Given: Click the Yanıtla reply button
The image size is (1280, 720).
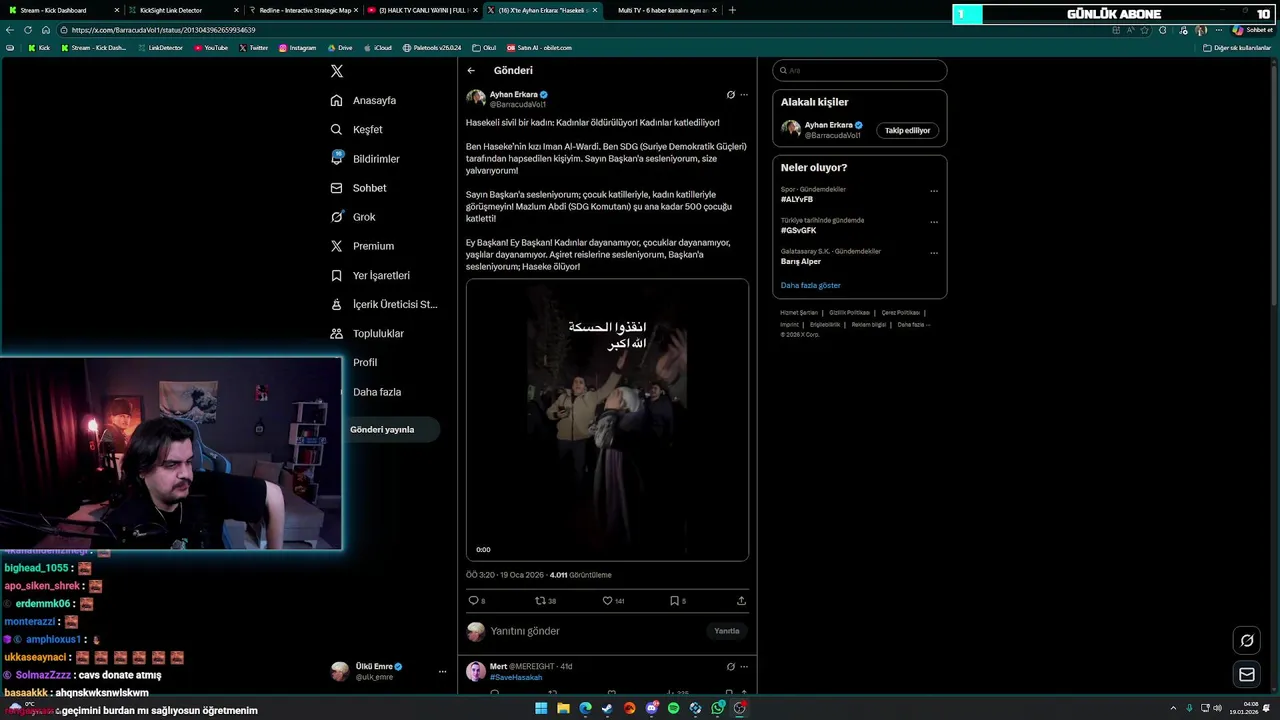Looking at the screenshot, I should pyautogui.click(x=727, y=631).
